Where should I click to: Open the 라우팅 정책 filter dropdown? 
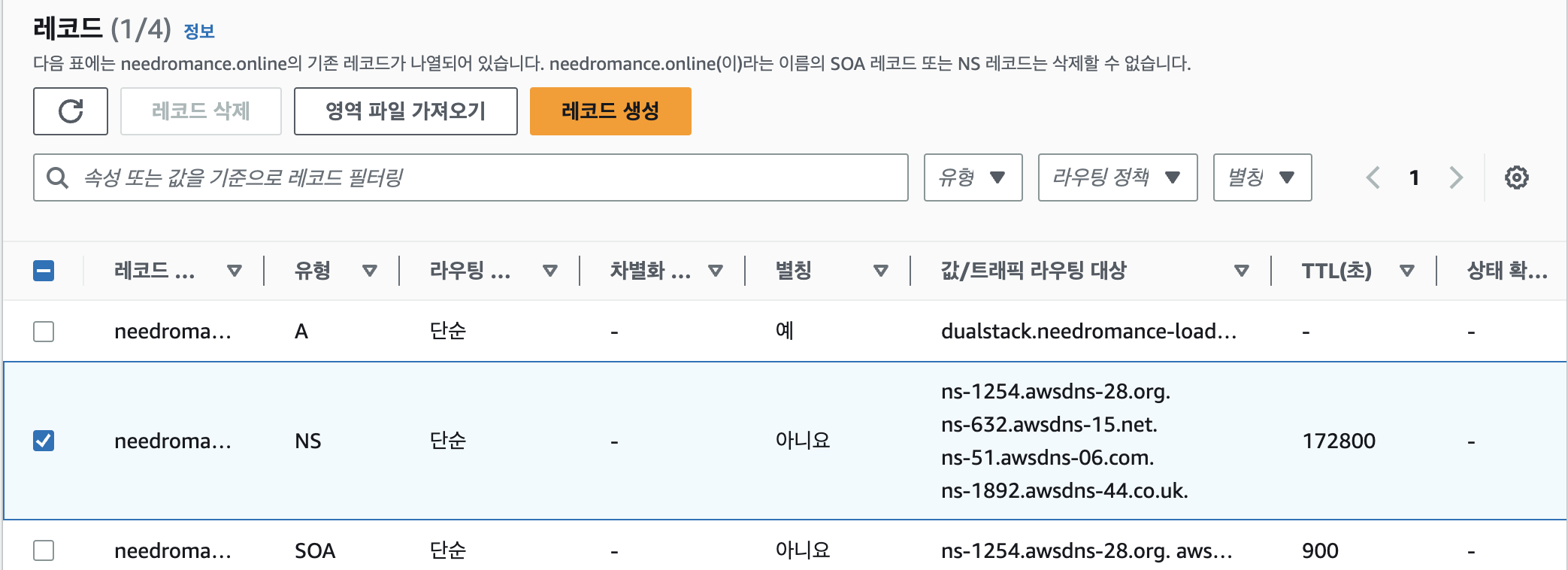coord(1118,177)
